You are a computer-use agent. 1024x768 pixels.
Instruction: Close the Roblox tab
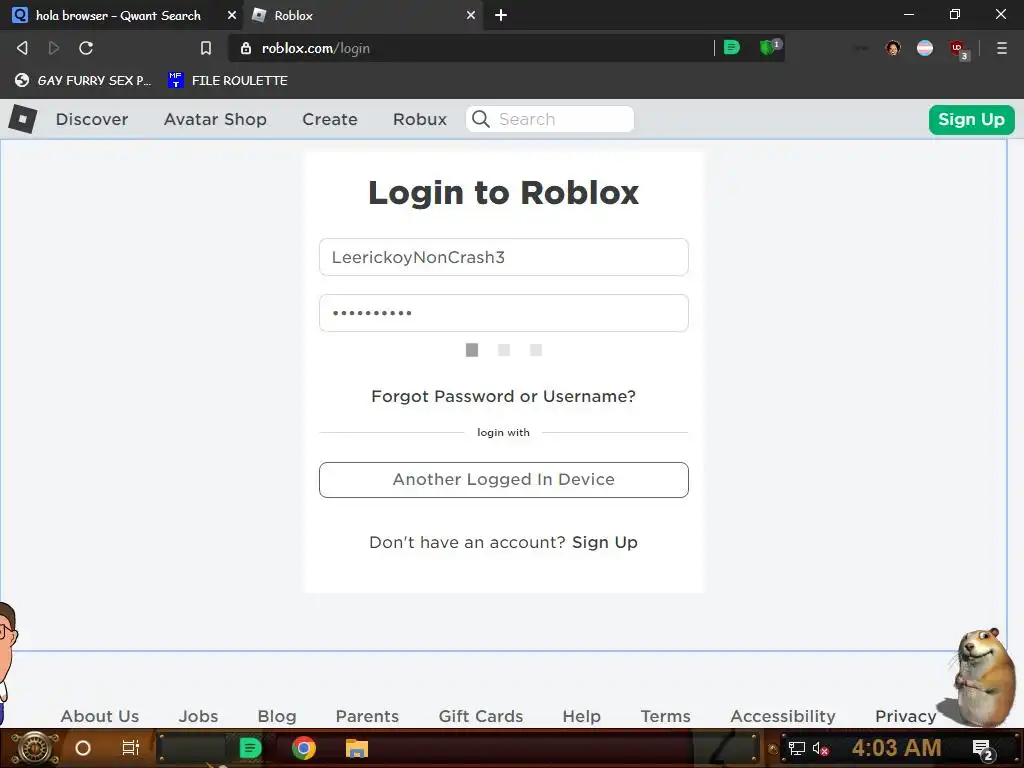coord(471,15)
